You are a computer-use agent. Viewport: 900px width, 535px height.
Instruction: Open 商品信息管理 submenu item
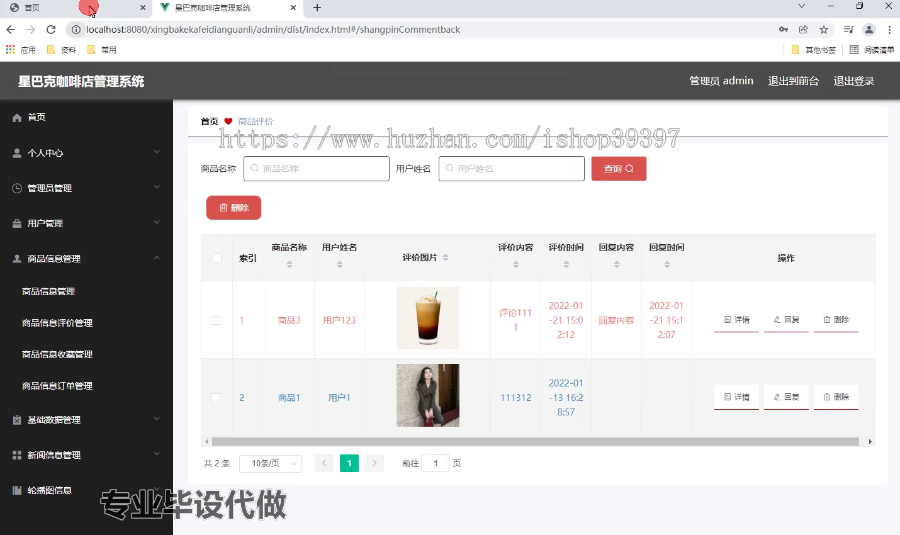[48, 292]
